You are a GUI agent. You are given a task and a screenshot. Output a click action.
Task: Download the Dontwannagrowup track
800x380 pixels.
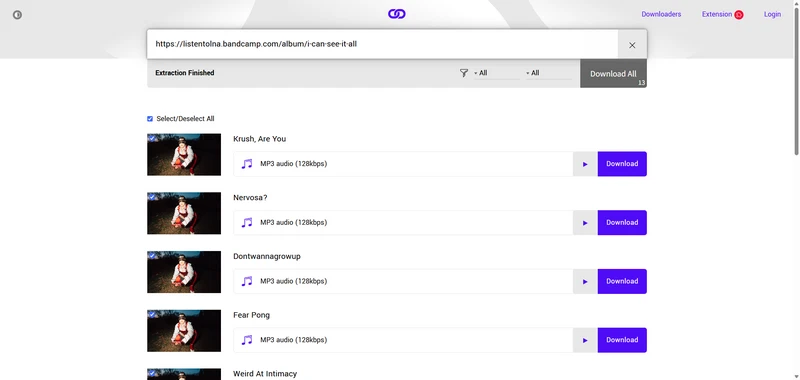click(622, 281)
